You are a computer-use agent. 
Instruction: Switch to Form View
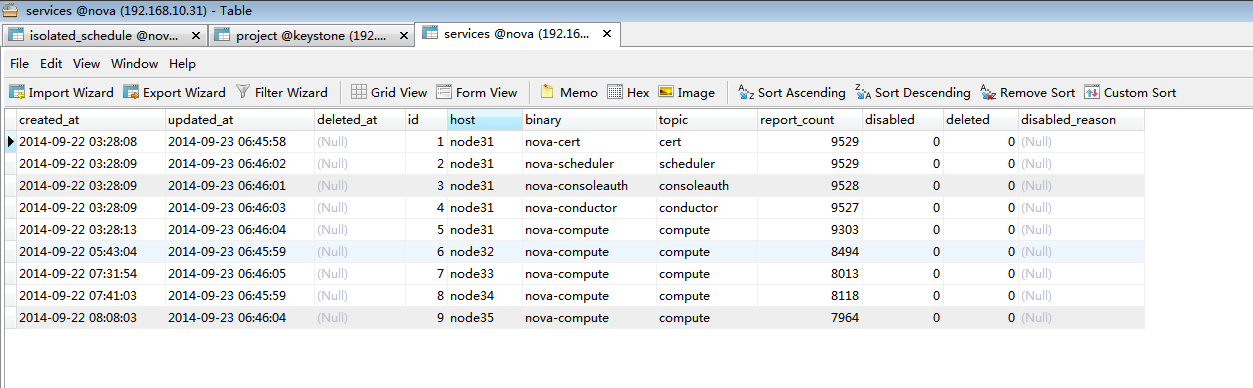pyautogui.click(x=477, y=93)
